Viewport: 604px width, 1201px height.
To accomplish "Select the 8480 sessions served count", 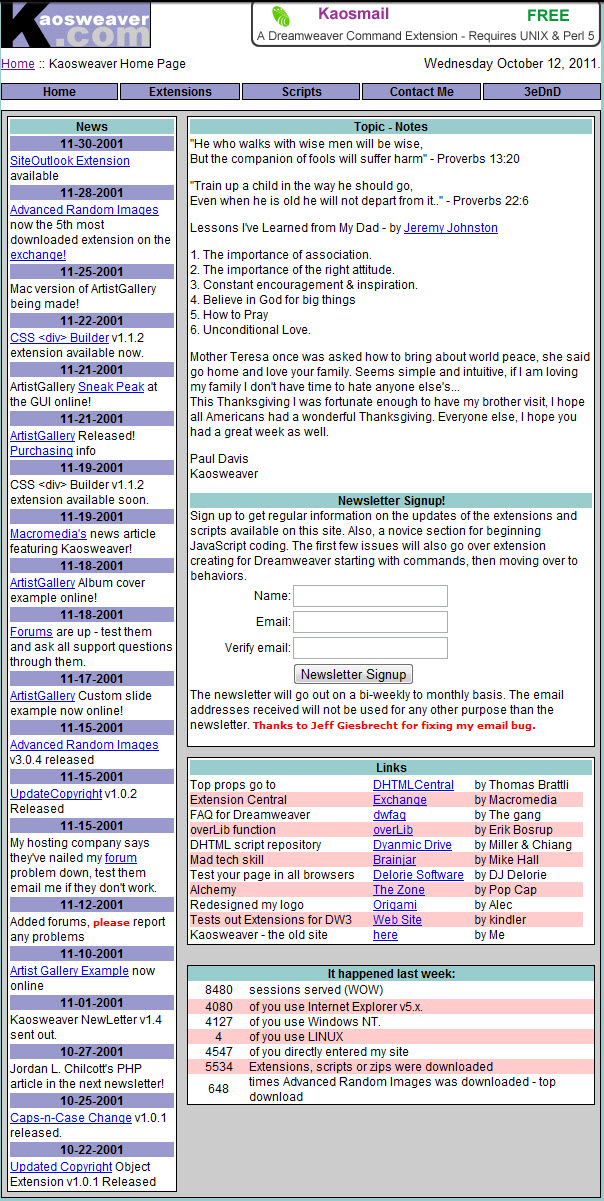I will [218, 990].
